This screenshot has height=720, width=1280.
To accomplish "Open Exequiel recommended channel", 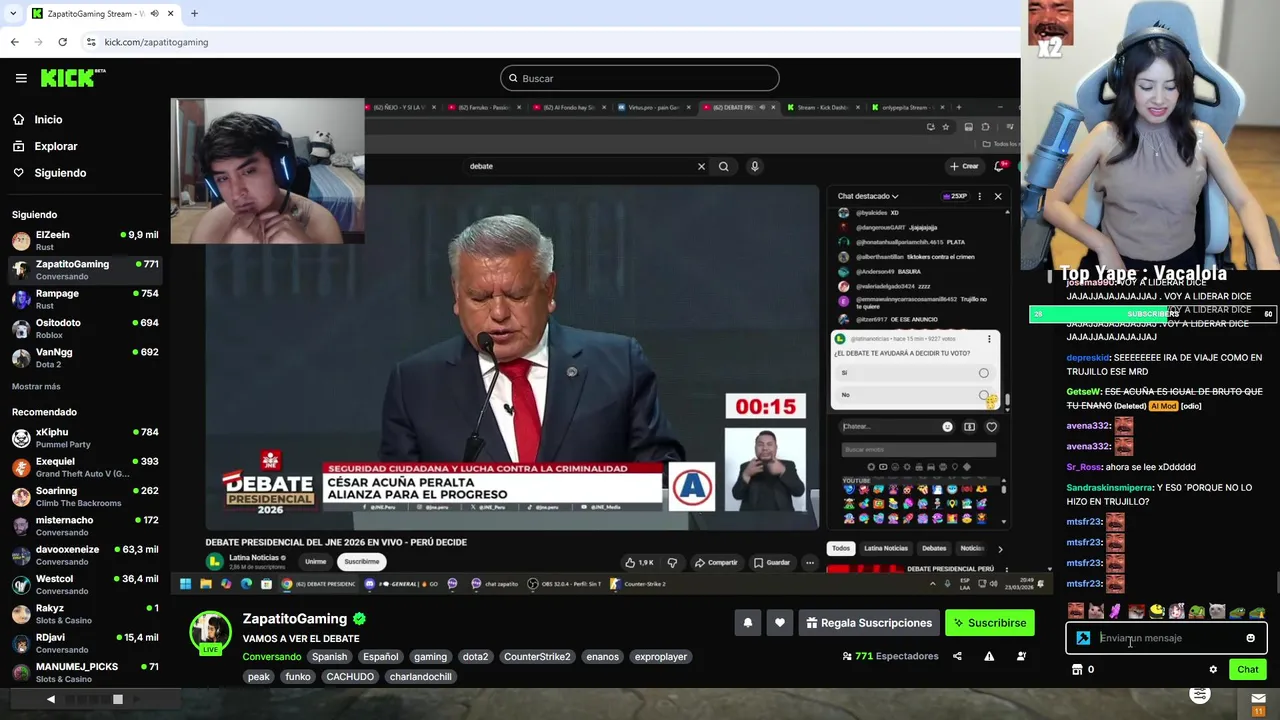I will [x=85, y=467].
